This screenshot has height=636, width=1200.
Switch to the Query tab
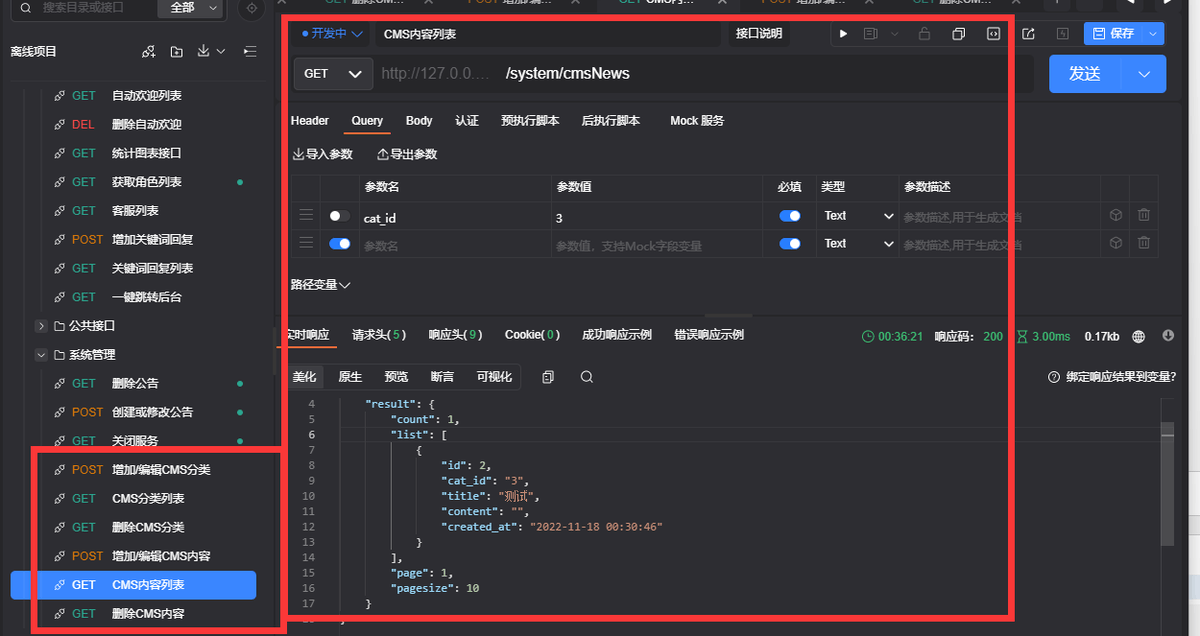pyautogui.click(x=367, y=121)
